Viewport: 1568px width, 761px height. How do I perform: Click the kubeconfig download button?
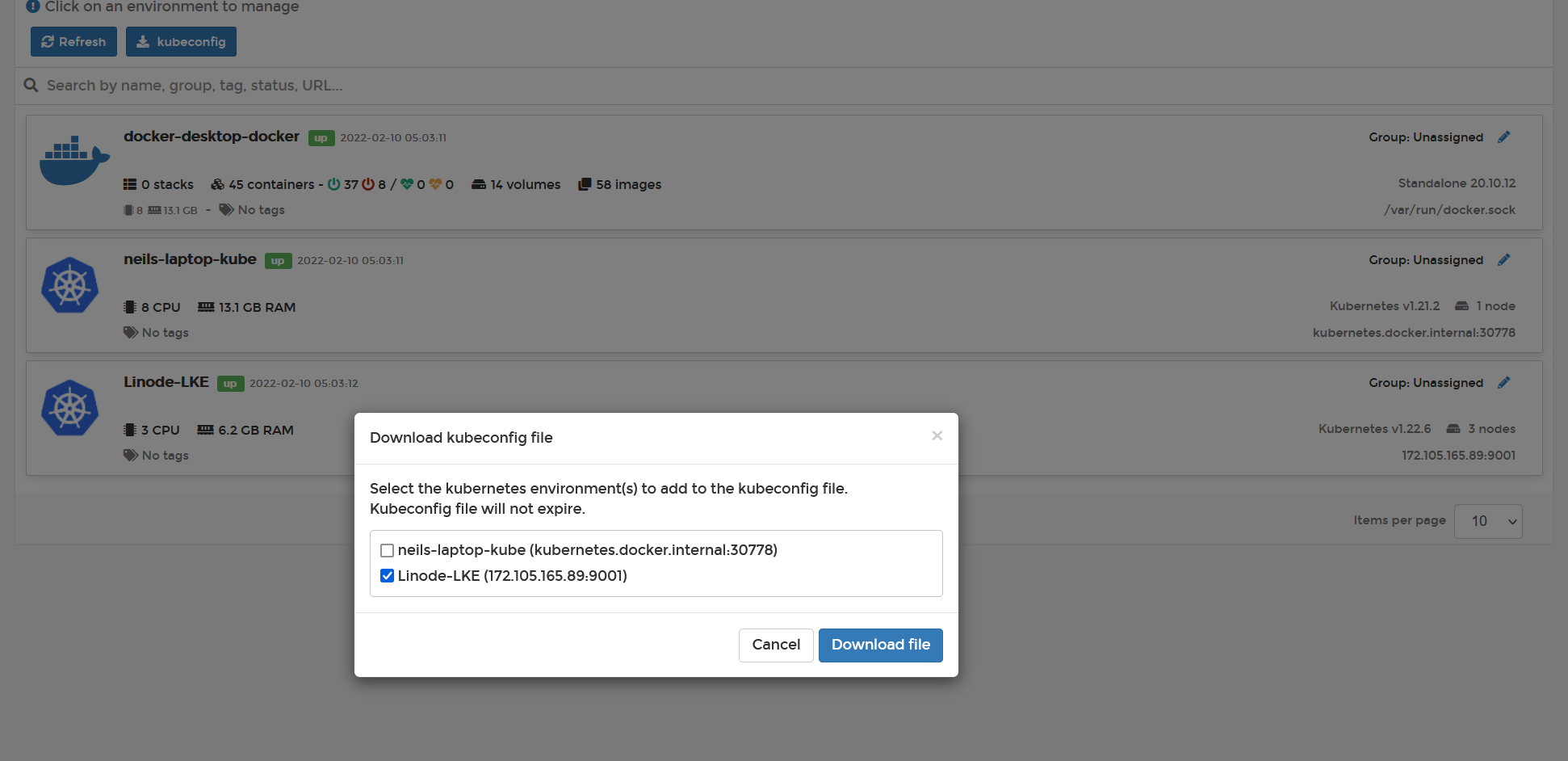coord(181,42)
